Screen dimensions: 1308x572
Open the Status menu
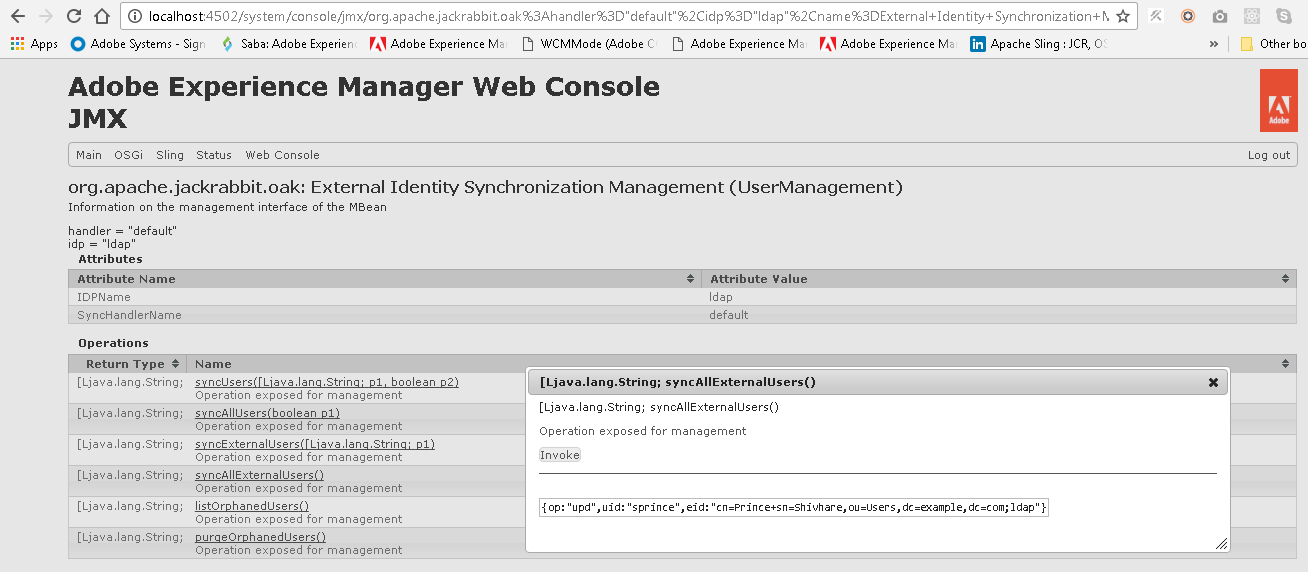[x=214, y=155]
